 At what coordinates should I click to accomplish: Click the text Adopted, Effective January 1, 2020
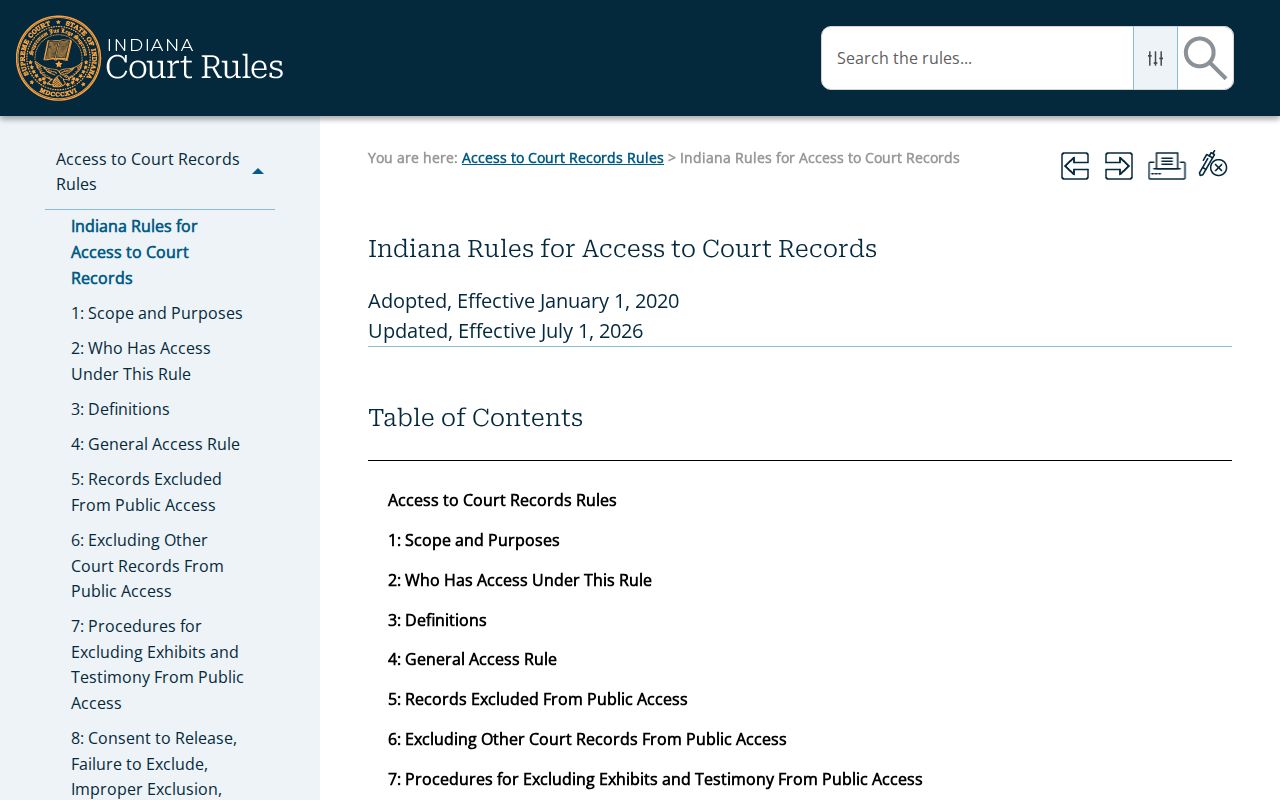pos(523,301)
